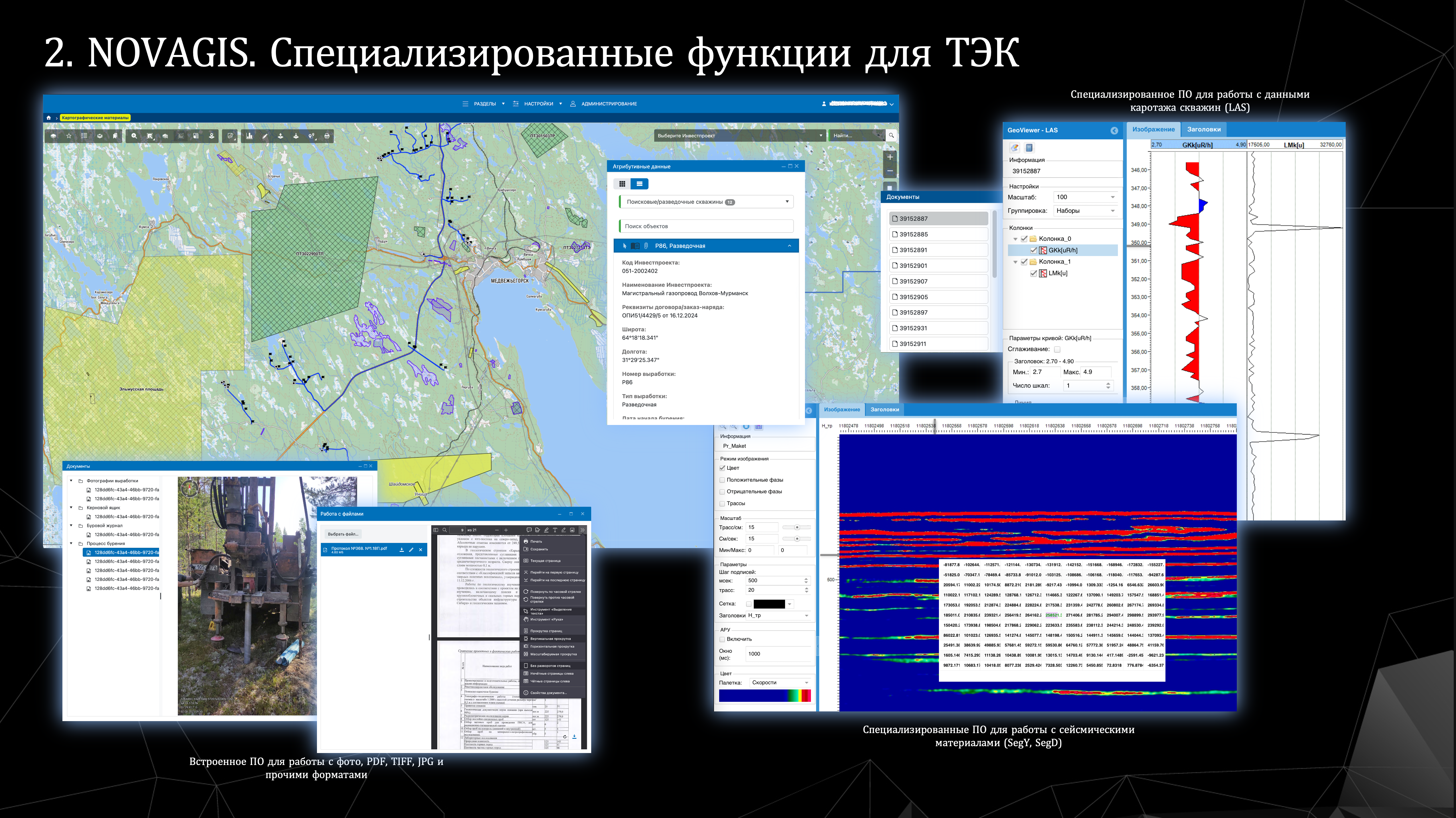This screenshot has width=1456, height=818.
Task: Click the Выбрать файл... button
Action: pos(343,534)
